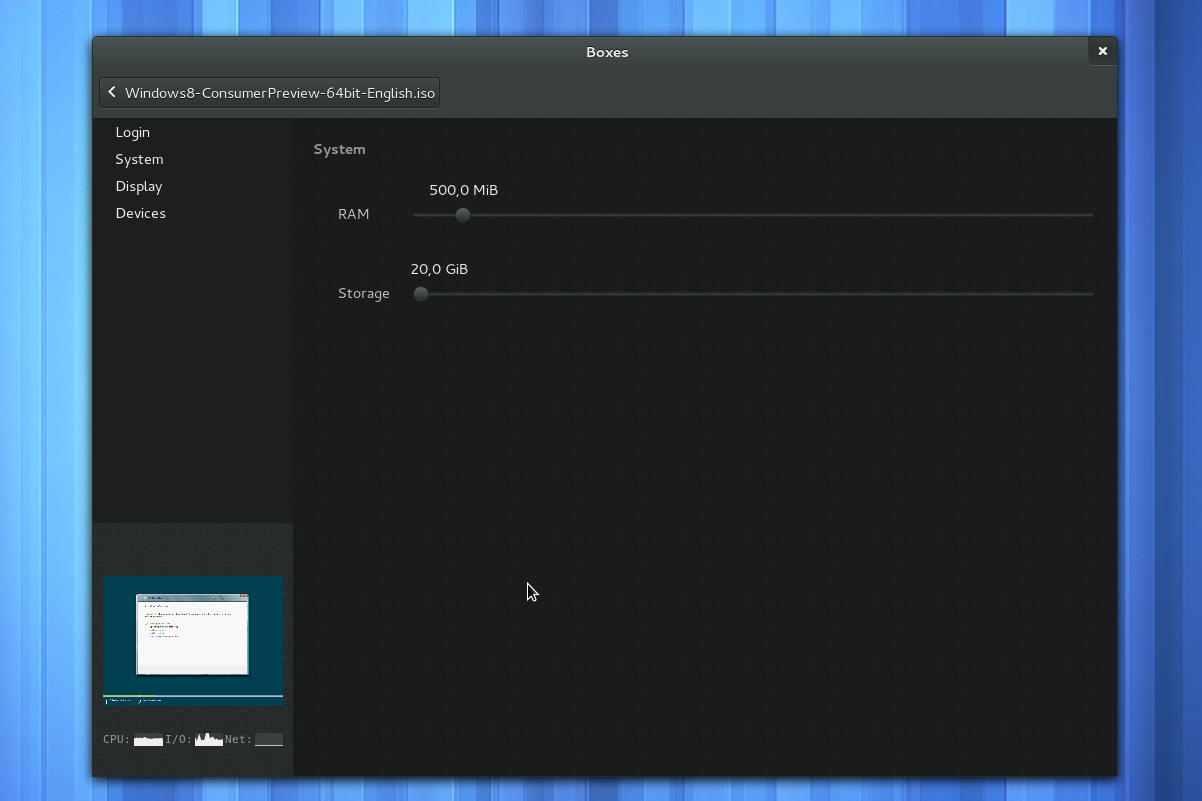Open the Display settings page

pos(138,186)
